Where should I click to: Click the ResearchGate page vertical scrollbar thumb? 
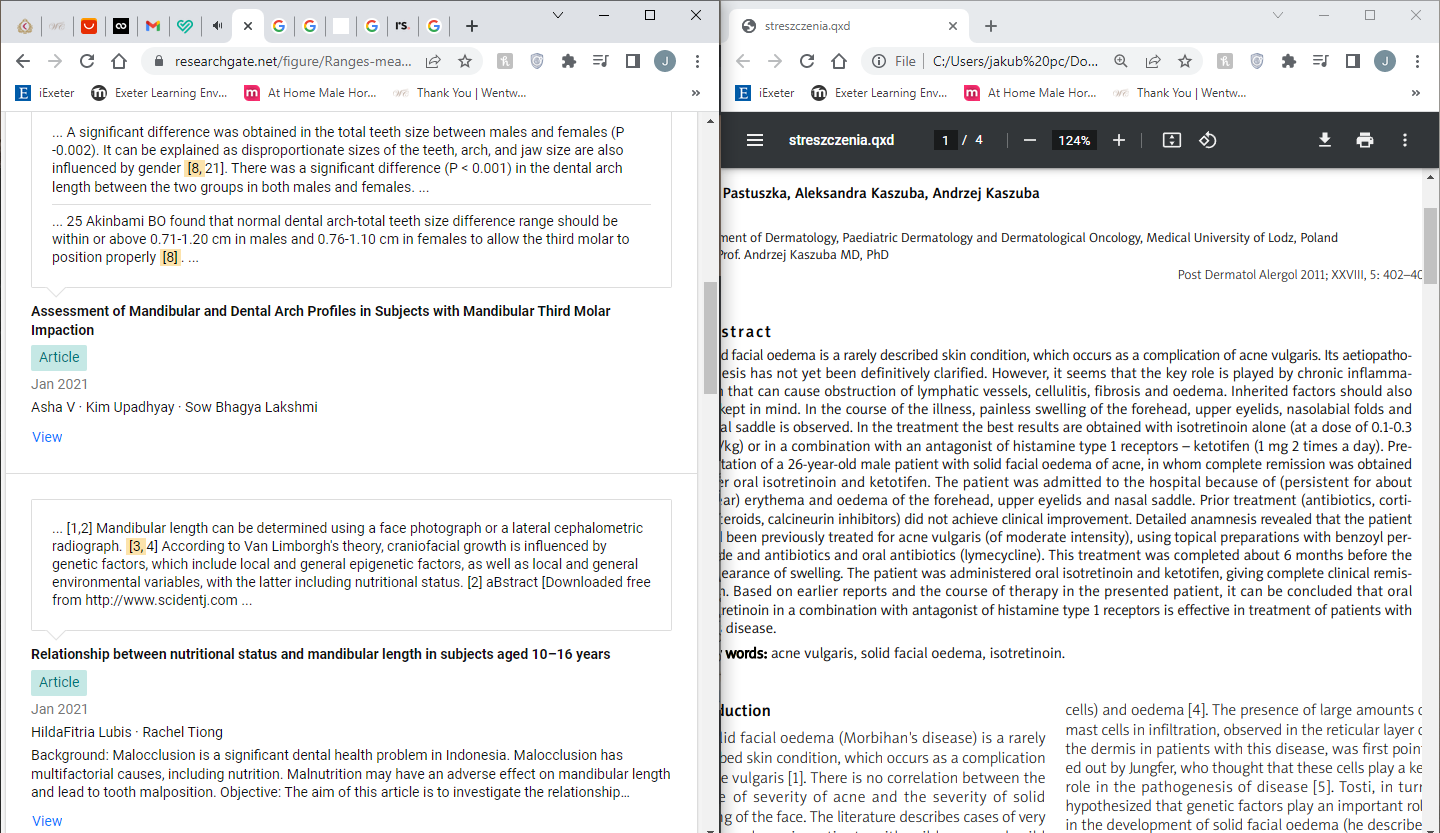click(710, 338)
